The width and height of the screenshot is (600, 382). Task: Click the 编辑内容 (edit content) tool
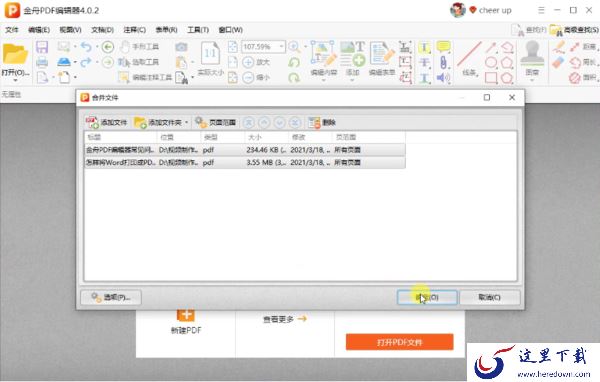click(324, 58)
